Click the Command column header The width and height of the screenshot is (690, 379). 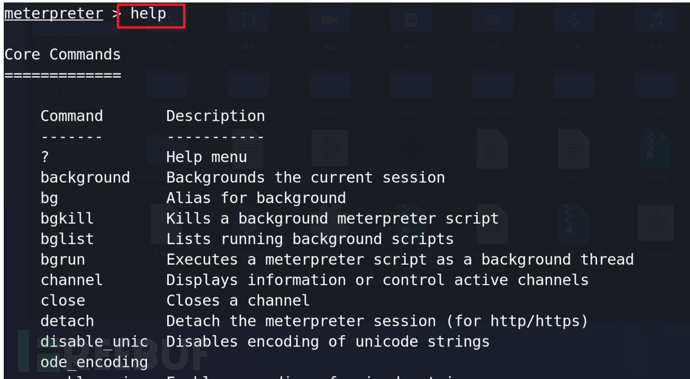tap(72, 116)
